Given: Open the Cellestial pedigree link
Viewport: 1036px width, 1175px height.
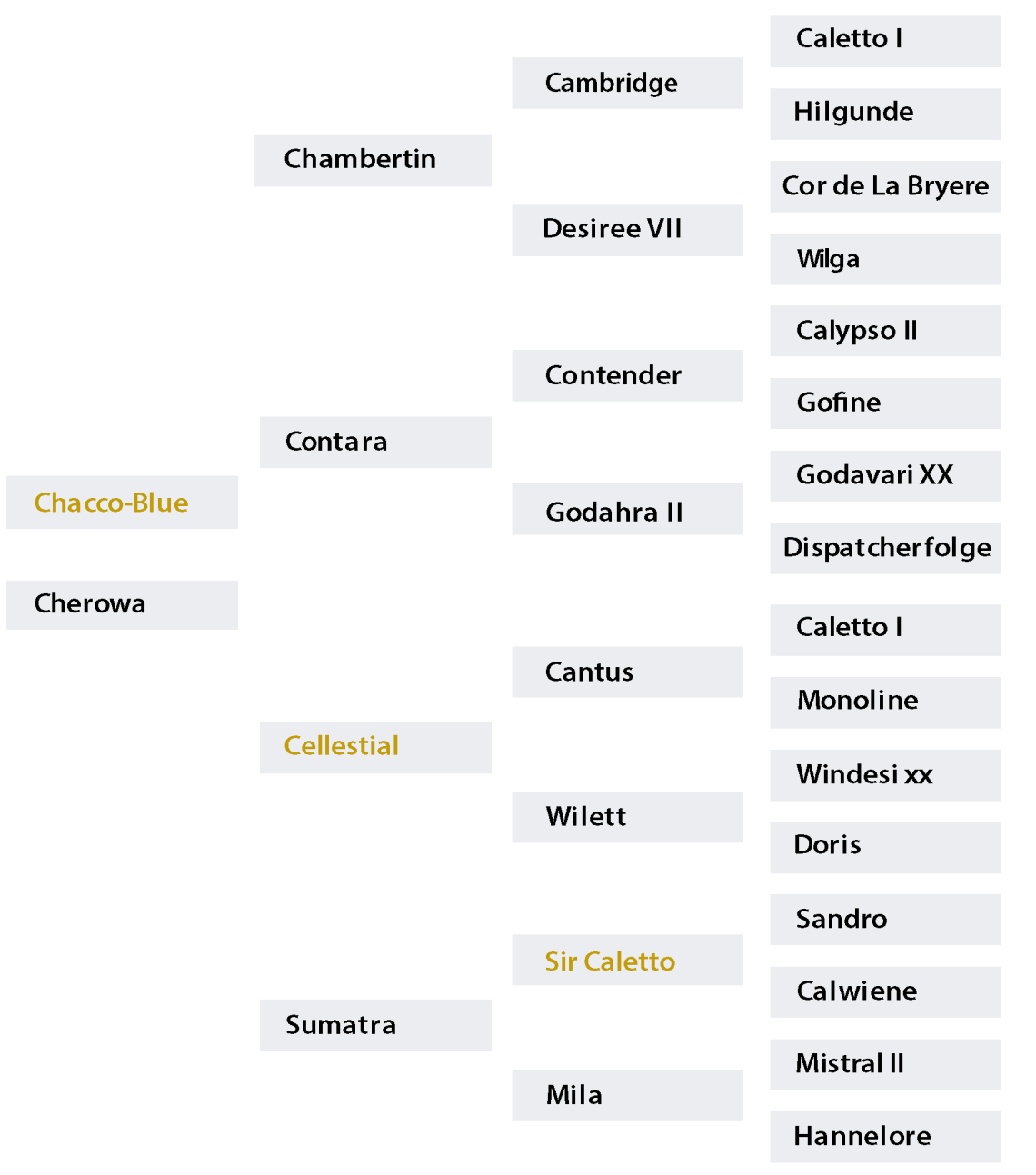Looking at the screenshot, I should (342, 746).
